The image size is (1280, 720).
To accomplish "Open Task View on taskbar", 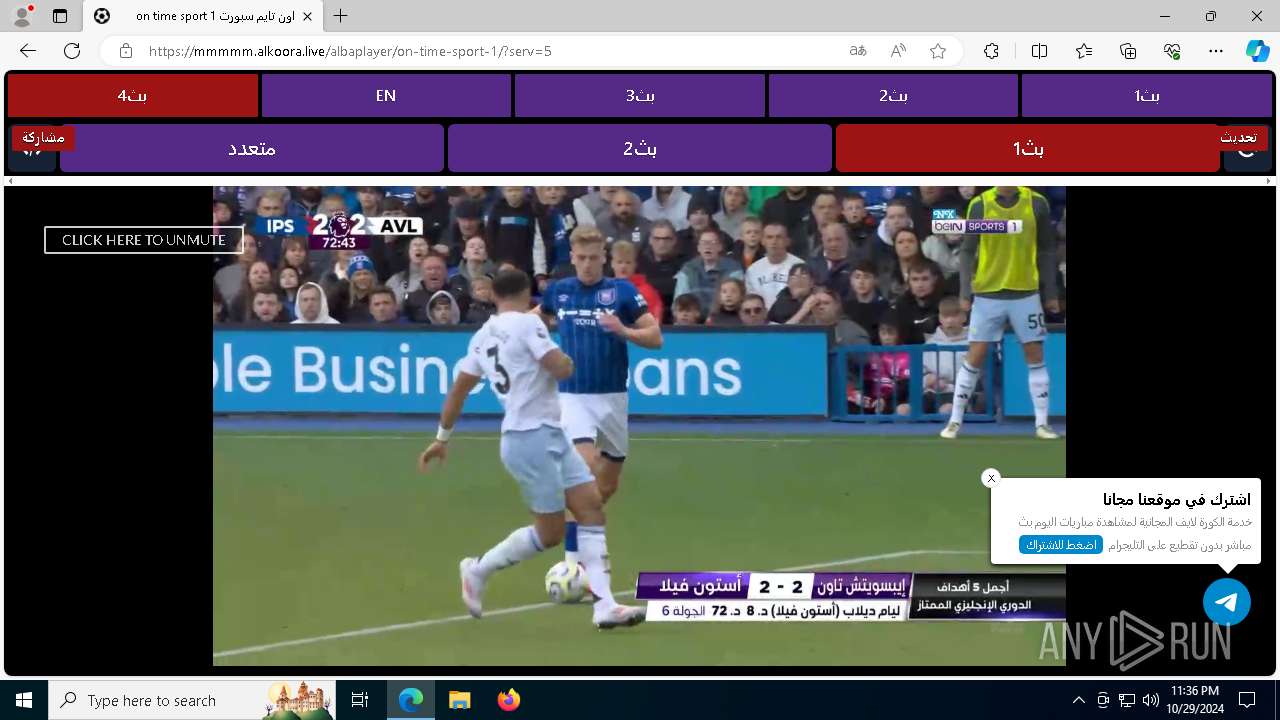I will coord(360,700).
